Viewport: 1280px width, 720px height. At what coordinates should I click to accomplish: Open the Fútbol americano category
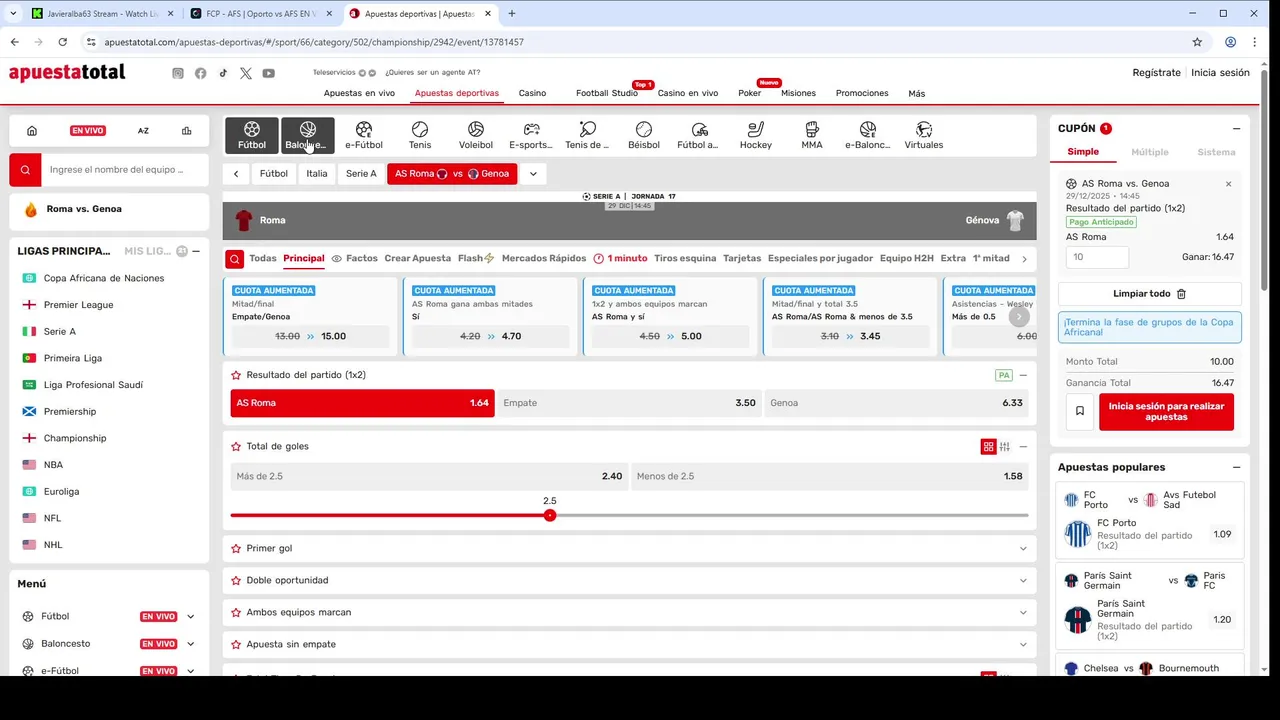[699, 135]
